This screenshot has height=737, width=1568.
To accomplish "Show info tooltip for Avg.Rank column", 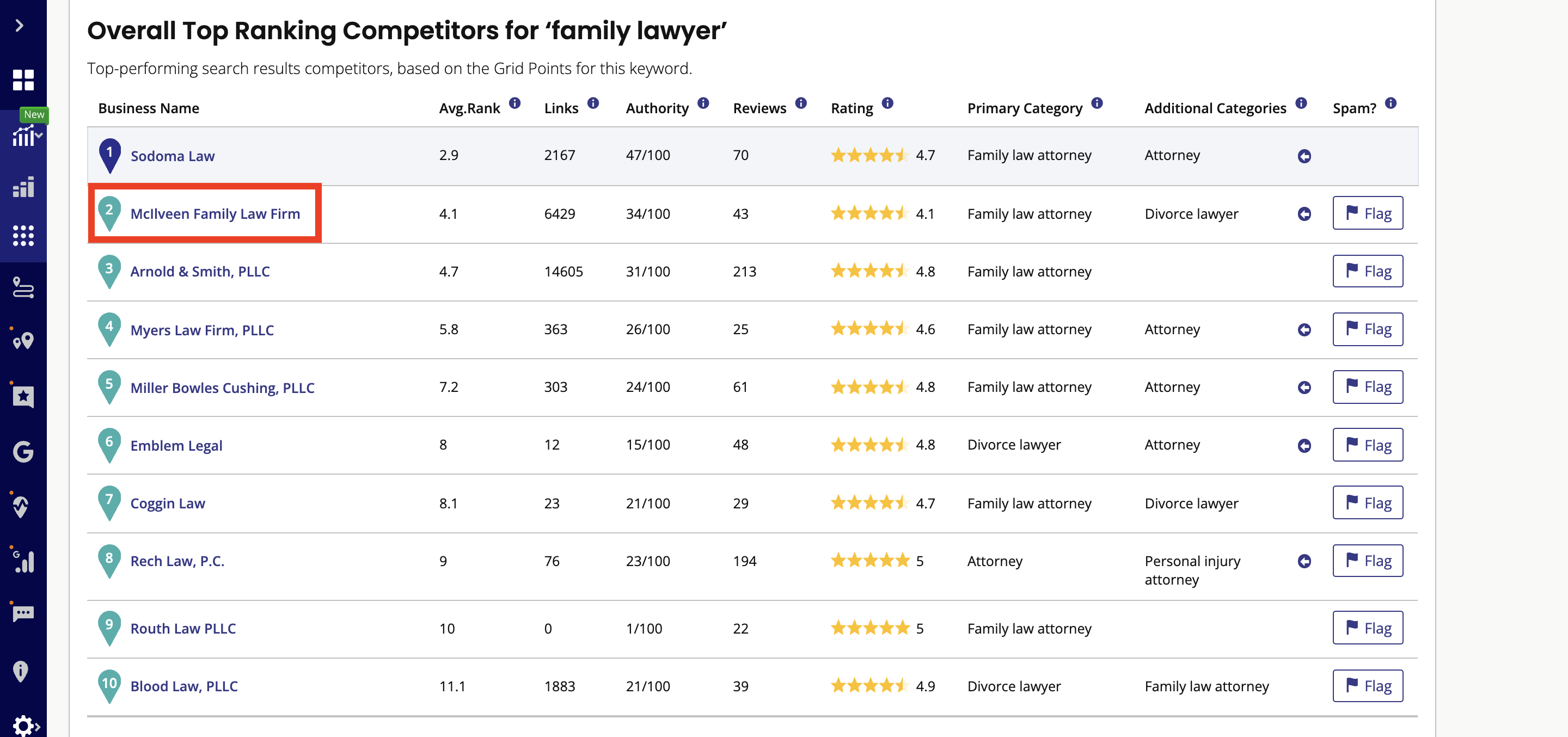I will [515, 103].
